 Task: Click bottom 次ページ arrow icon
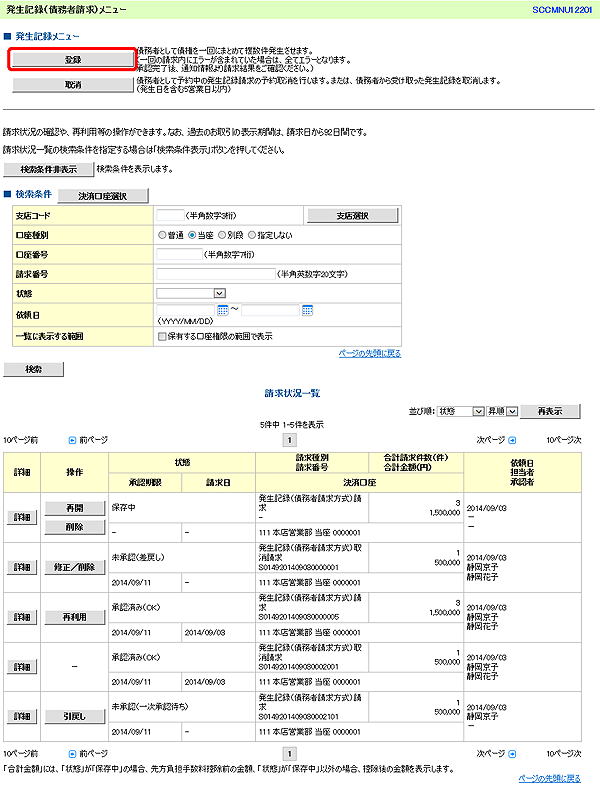tap(512, 754)
